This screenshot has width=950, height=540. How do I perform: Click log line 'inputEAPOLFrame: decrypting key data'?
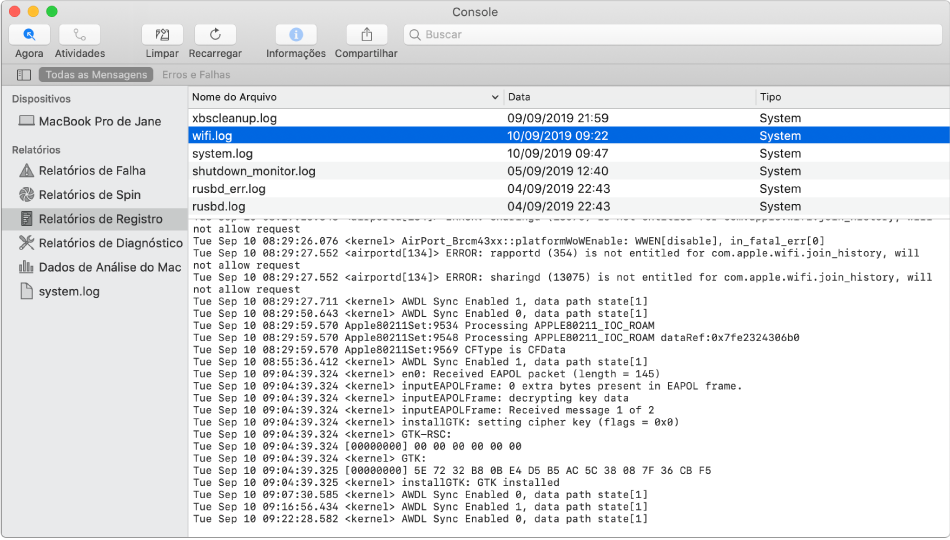pos(411,398)
